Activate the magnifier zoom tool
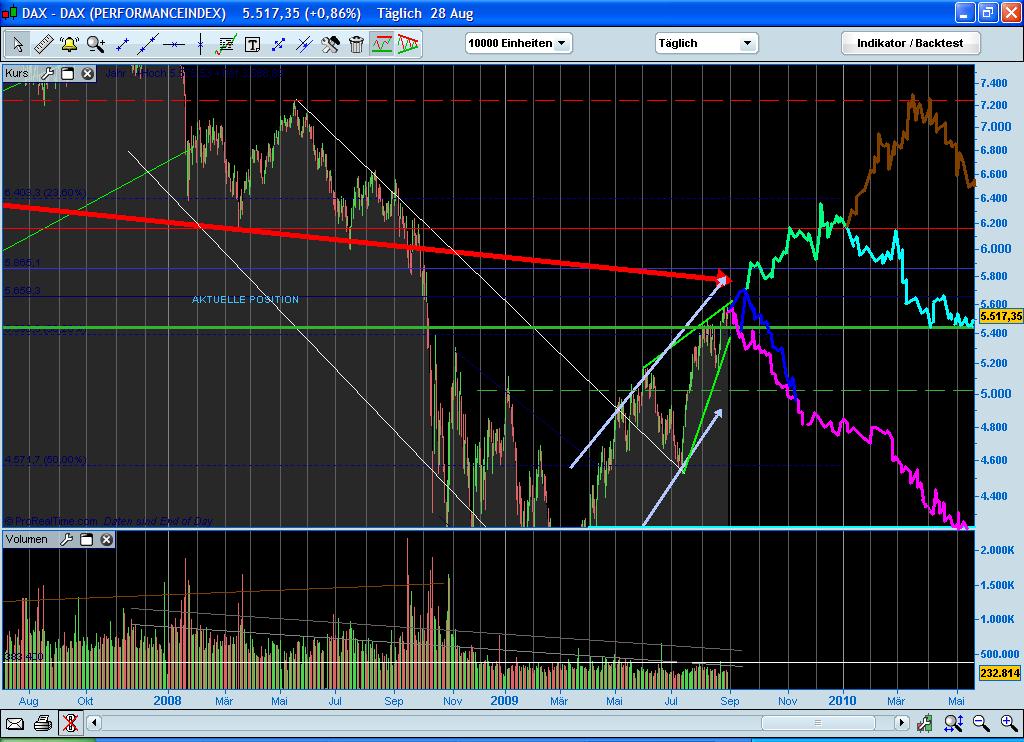The height and width of the screenshot is (742, 1024). click(93, 44)
